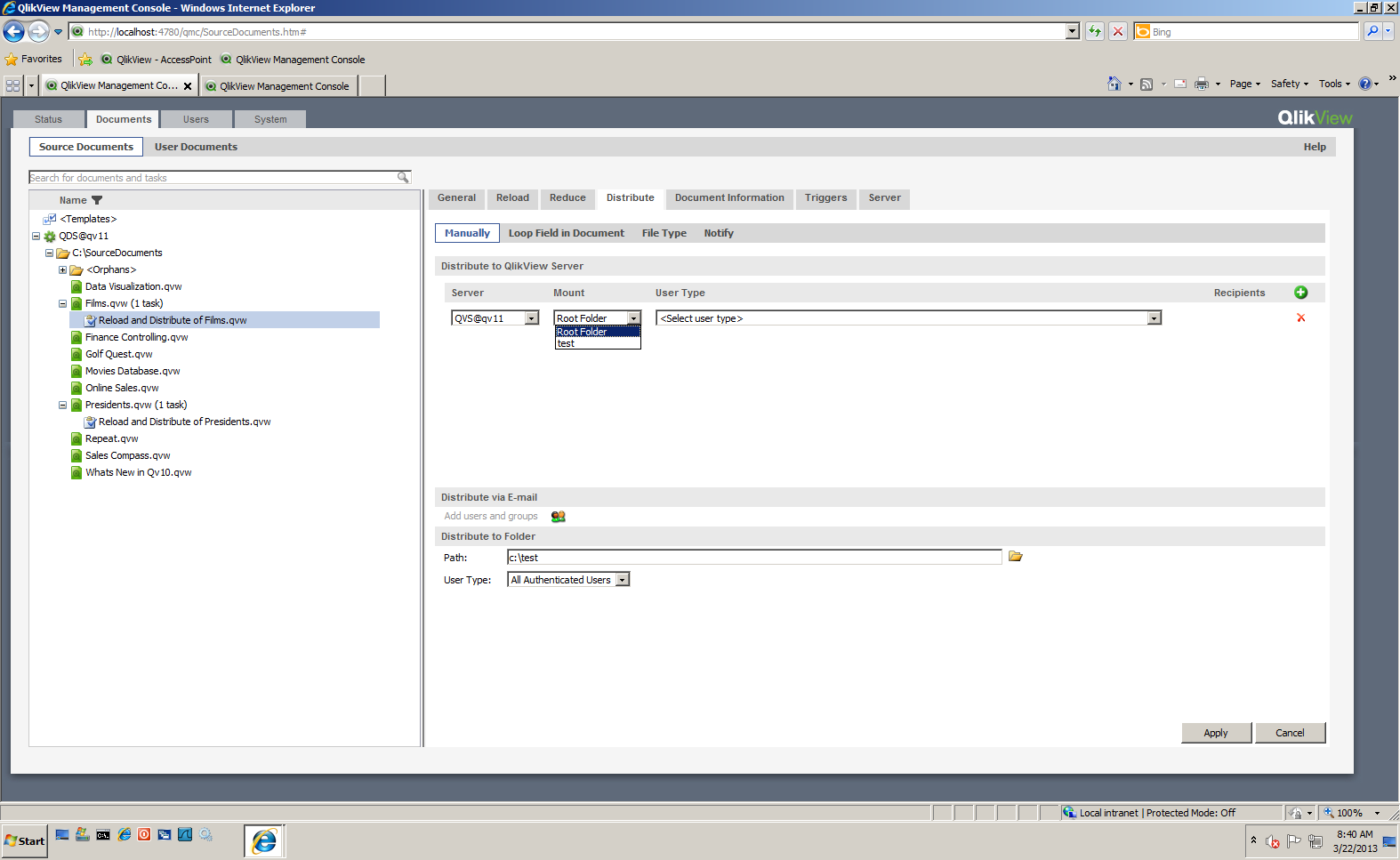Open the Help link

(x=1315, y=147)
